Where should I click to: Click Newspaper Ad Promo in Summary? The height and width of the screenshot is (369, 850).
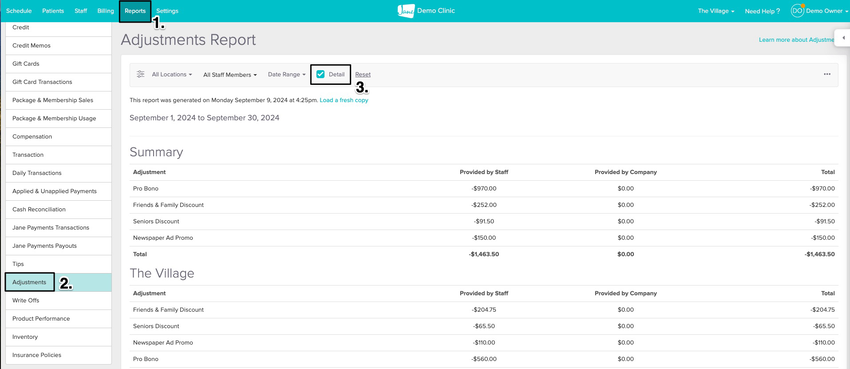[x=163, y=238]
